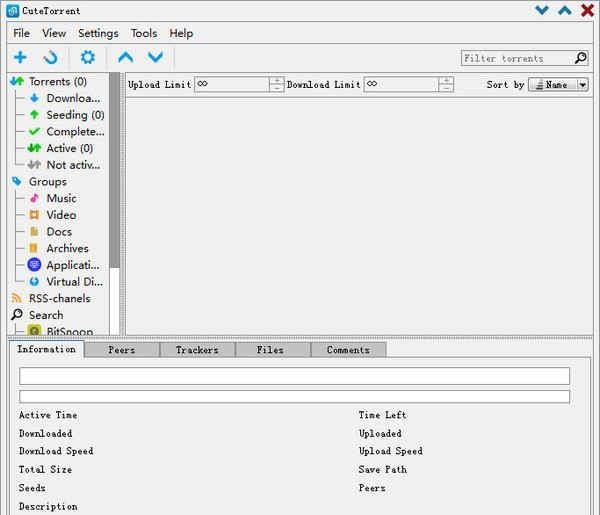Viewport: 600px width, 515px height.
Task: Click the Archives box icon
Action: [34, 248]
